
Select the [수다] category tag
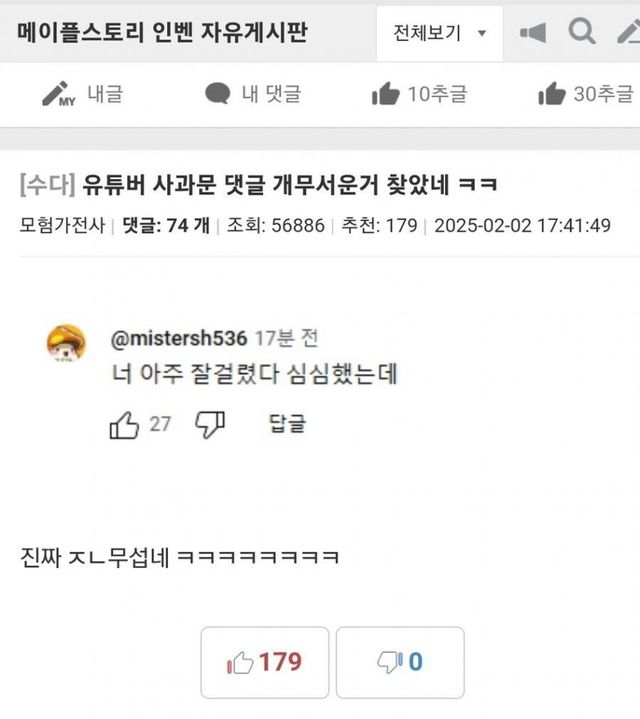(47, 185)
